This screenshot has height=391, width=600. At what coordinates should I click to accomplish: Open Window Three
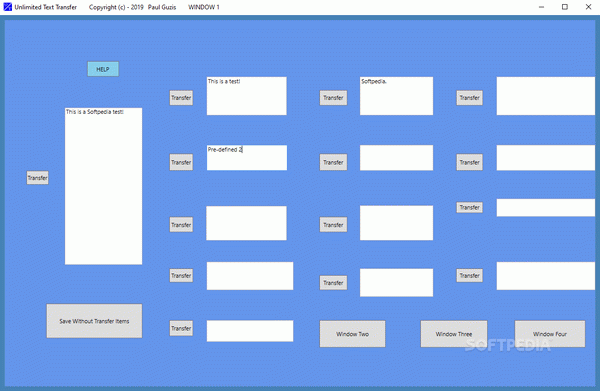tap(454, 334)
